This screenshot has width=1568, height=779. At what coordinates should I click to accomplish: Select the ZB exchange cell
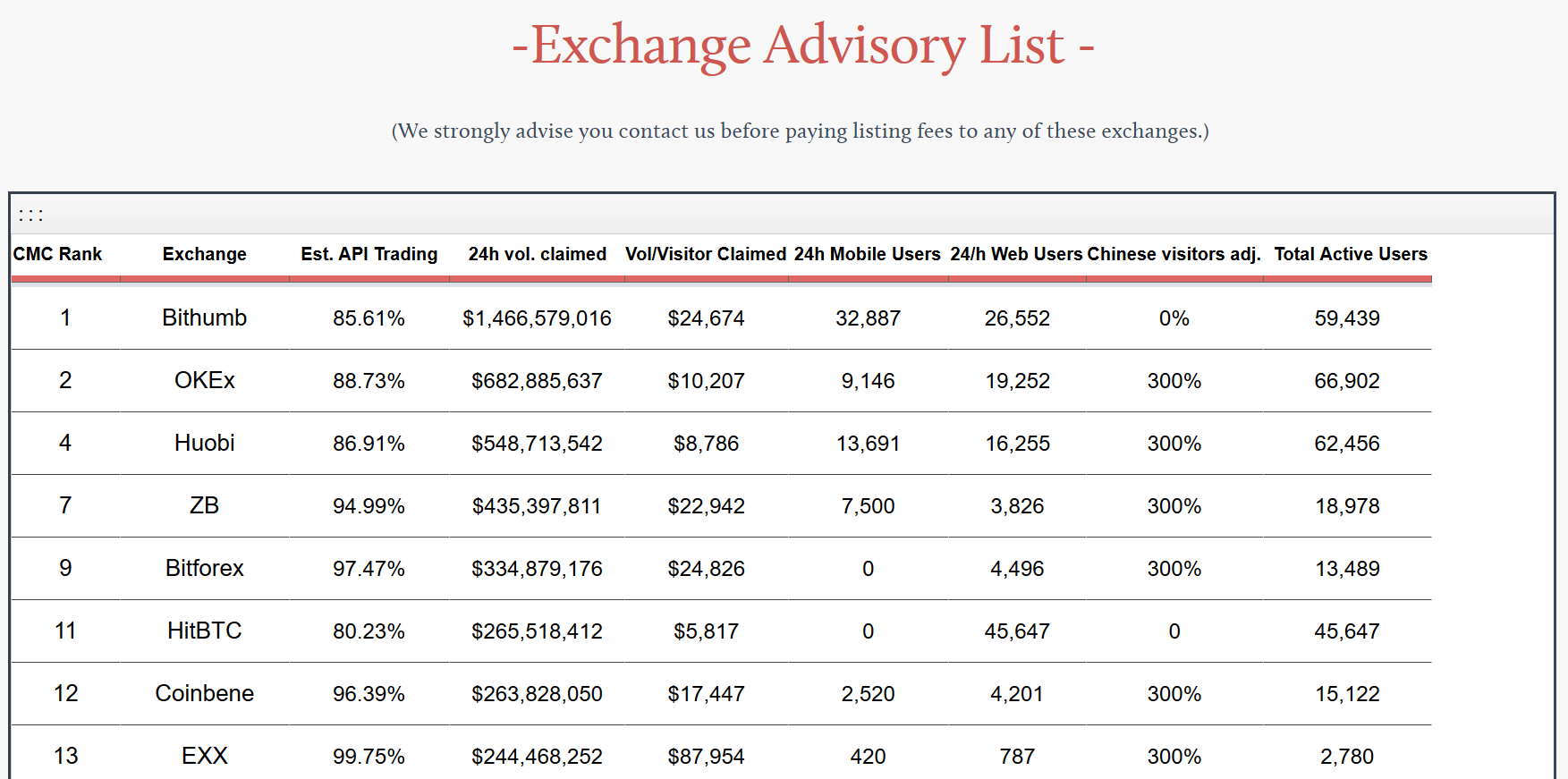coord(204,506)
